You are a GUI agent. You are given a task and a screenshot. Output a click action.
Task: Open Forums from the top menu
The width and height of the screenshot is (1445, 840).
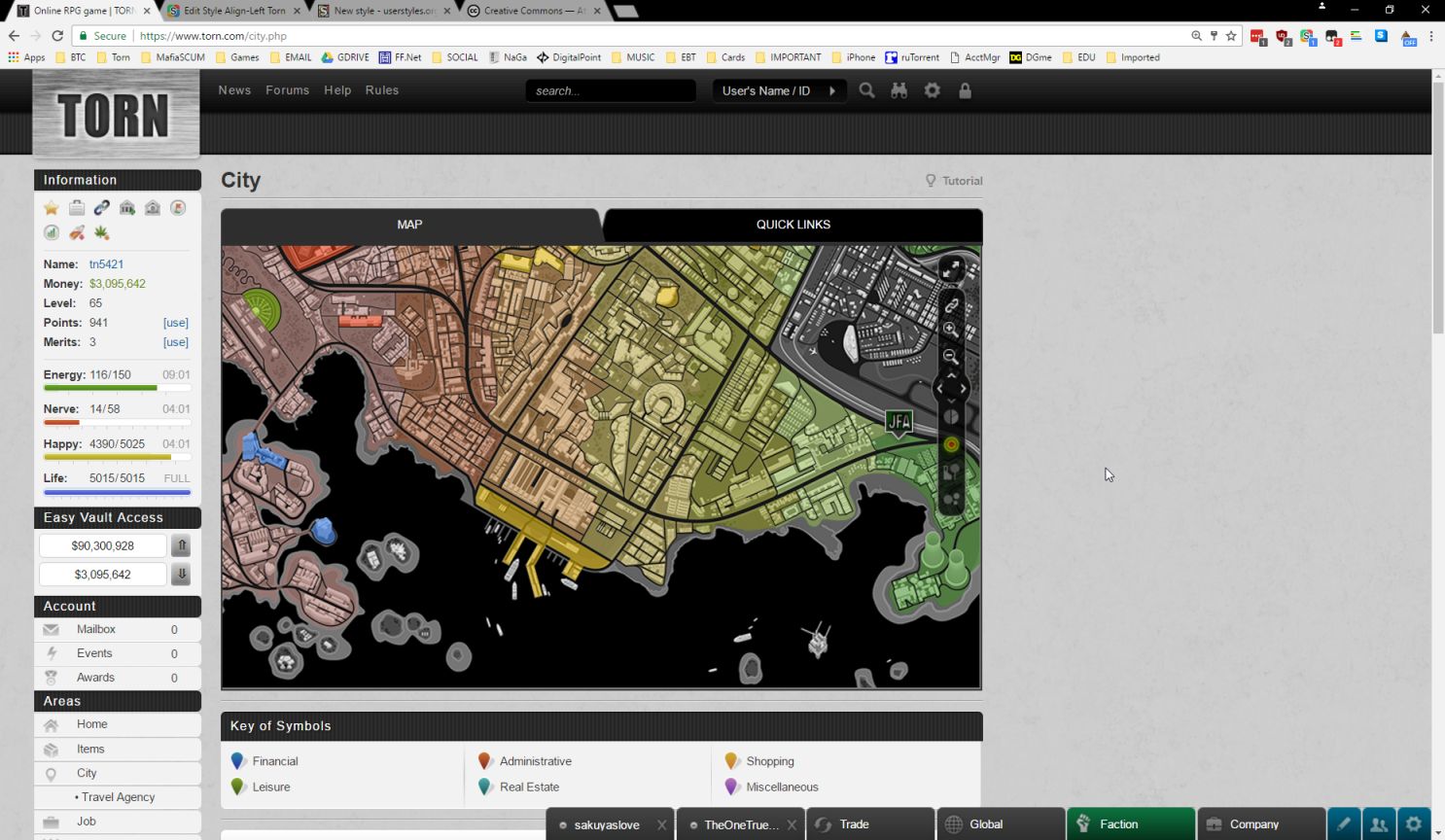[287, 90]
